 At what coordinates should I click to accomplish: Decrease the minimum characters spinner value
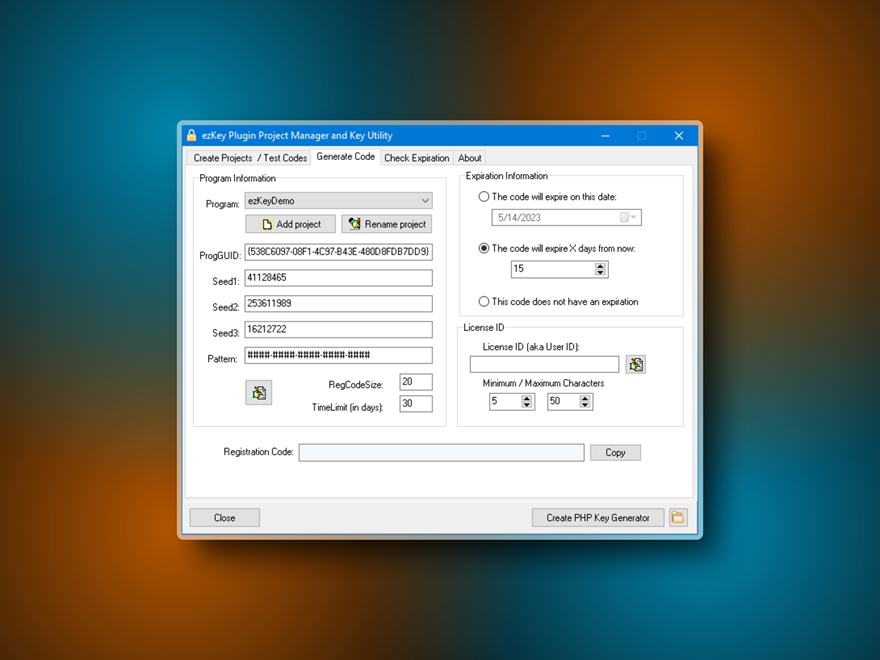click(527, 405)
